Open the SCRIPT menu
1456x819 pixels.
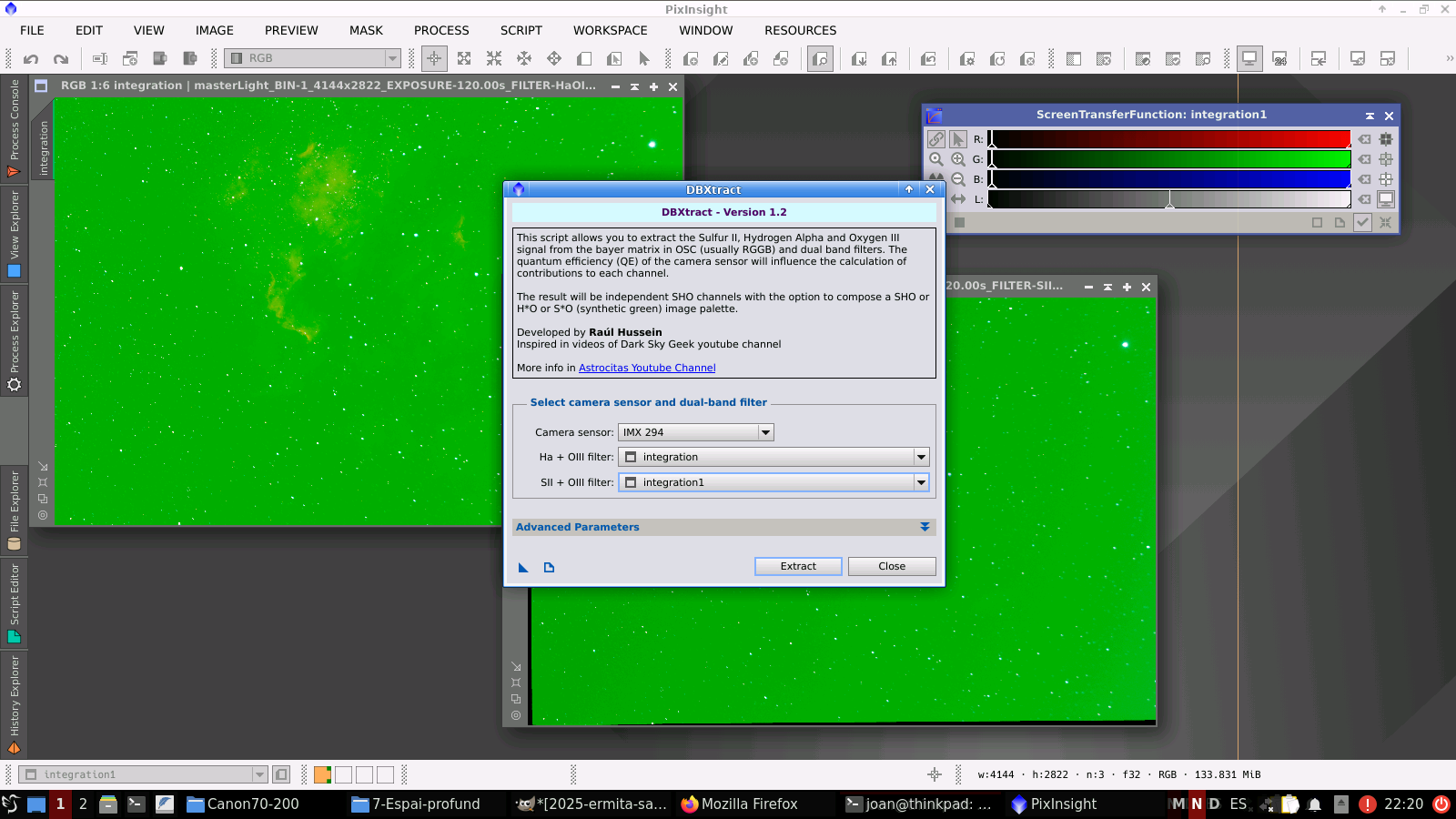tap(521, 30)
